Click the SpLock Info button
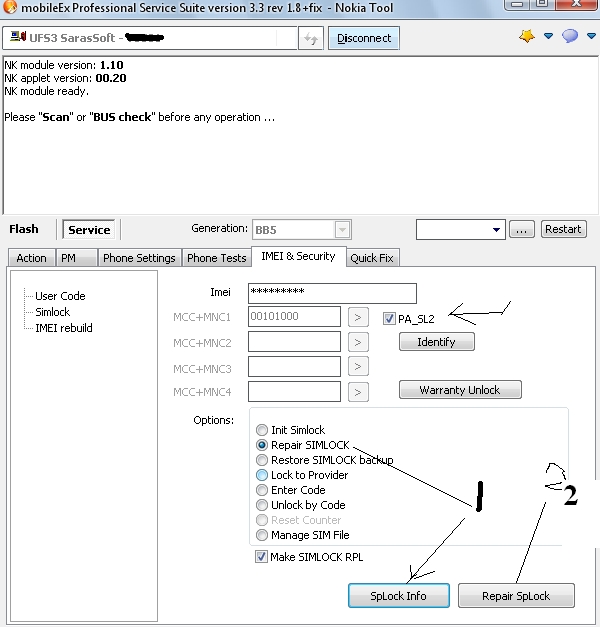The height and width of the screenshot is (627, 600). [398, 596]
